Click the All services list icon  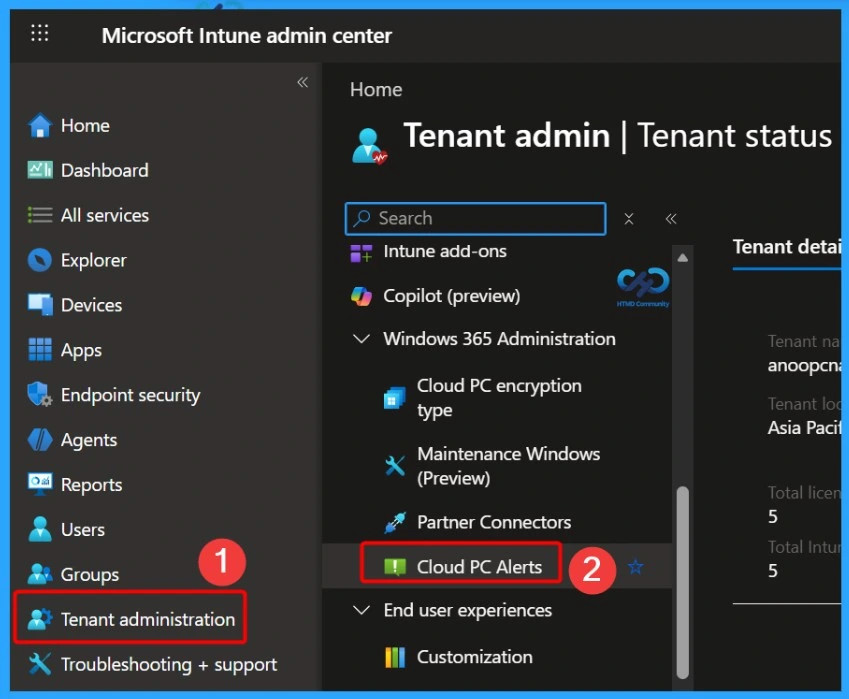pos(40,215)
